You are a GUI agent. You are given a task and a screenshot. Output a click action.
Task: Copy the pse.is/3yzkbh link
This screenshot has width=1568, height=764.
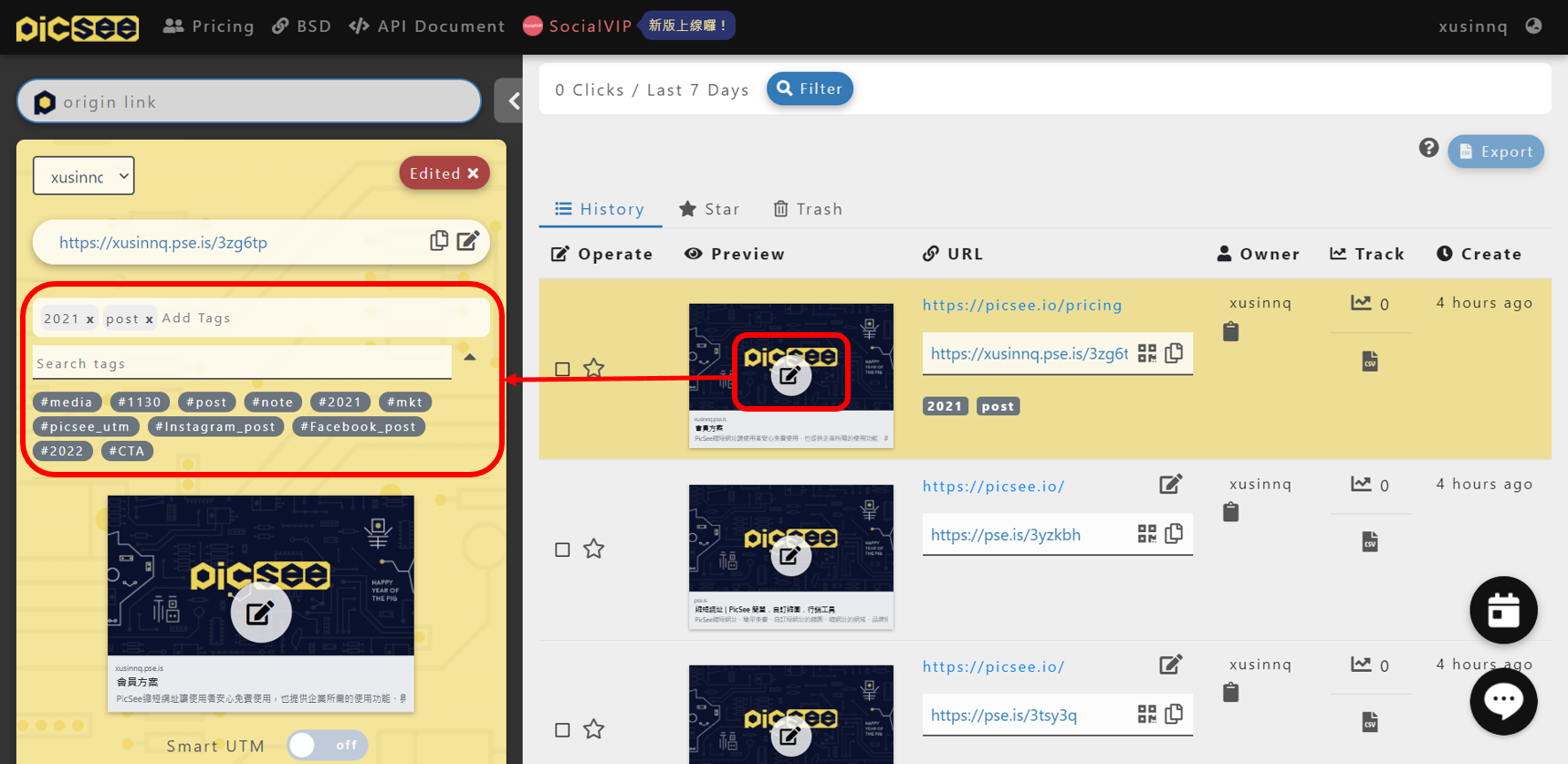click(1175, 533)
